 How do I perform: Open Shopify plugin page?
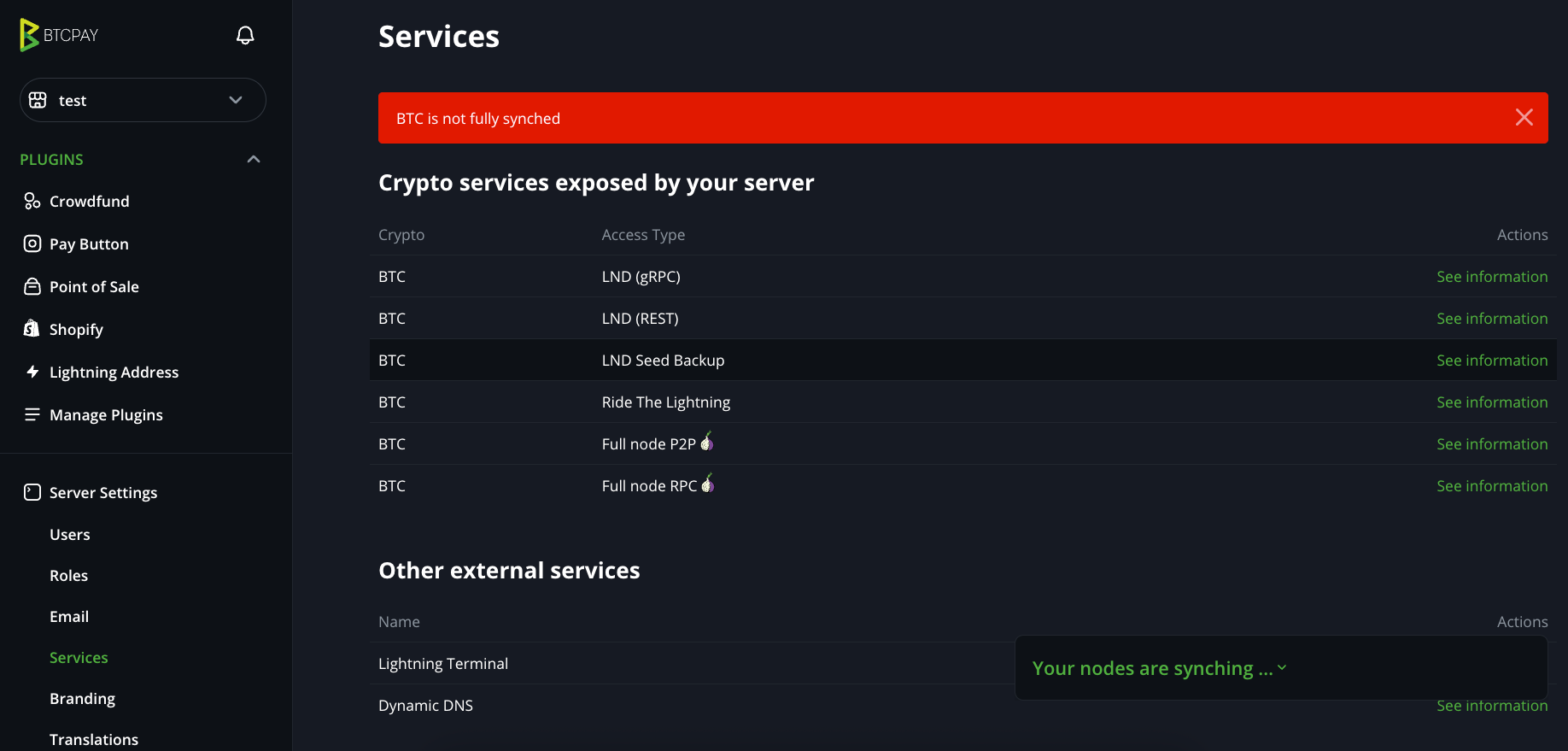(x=76, y=329)
